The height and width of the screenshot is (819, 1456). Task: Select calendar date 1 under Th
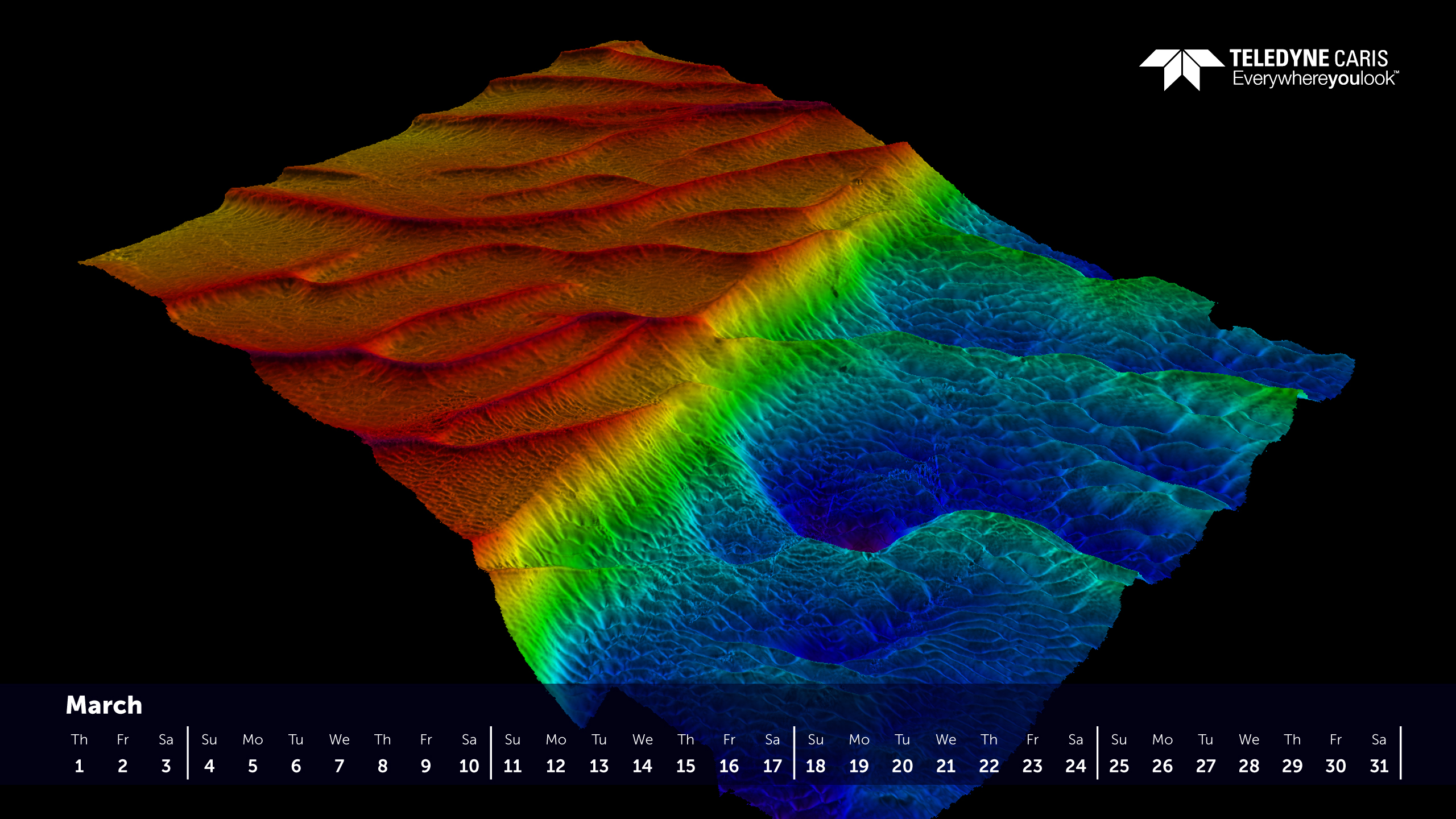pyautogui.click(x=79, y=766)
